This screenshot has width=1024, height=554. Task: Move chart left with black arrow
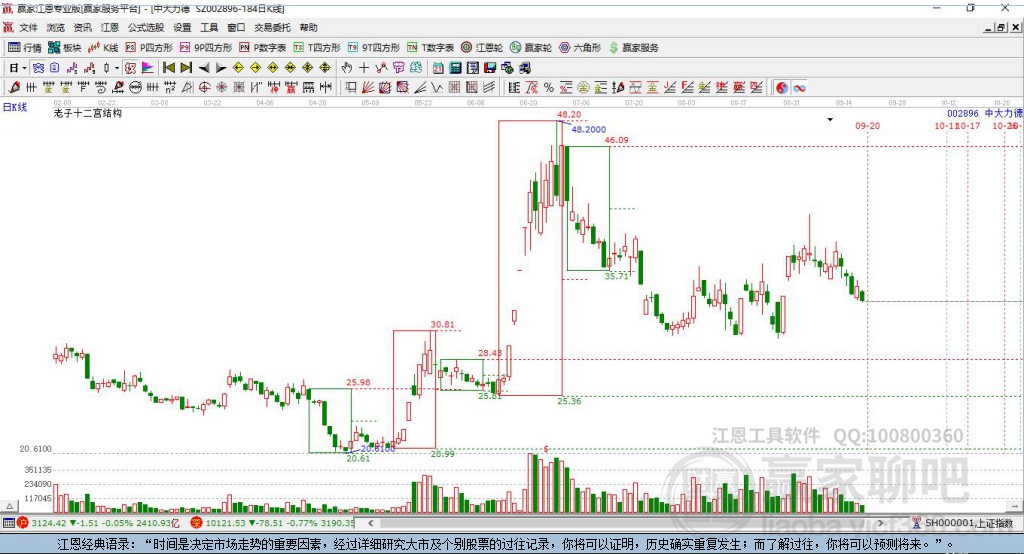(204, 68)
